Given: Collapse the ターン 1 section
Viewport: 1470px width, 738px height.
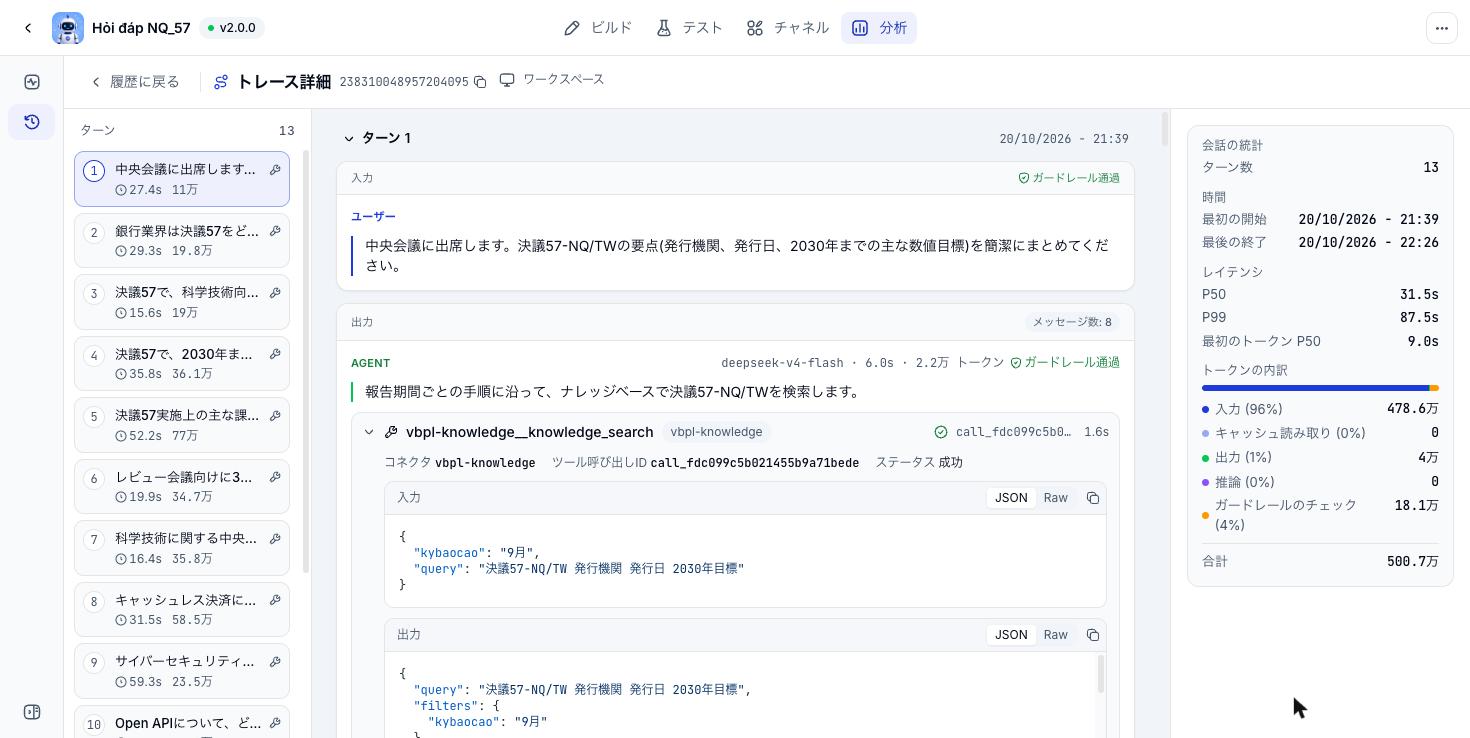Looking at the screenshot, I should [x=349, y=139].
